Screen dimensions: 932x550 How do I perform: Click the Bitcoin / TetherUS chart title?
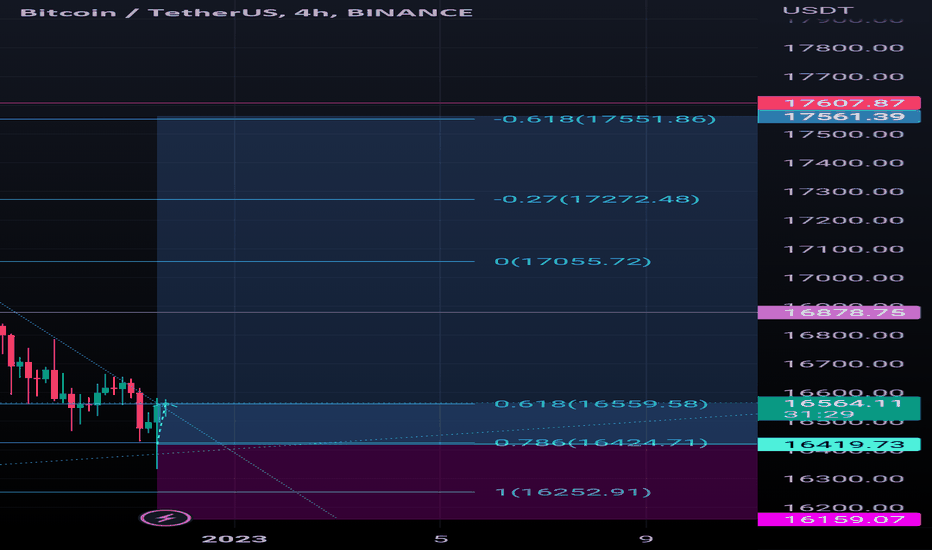click(x=247, y=12)
